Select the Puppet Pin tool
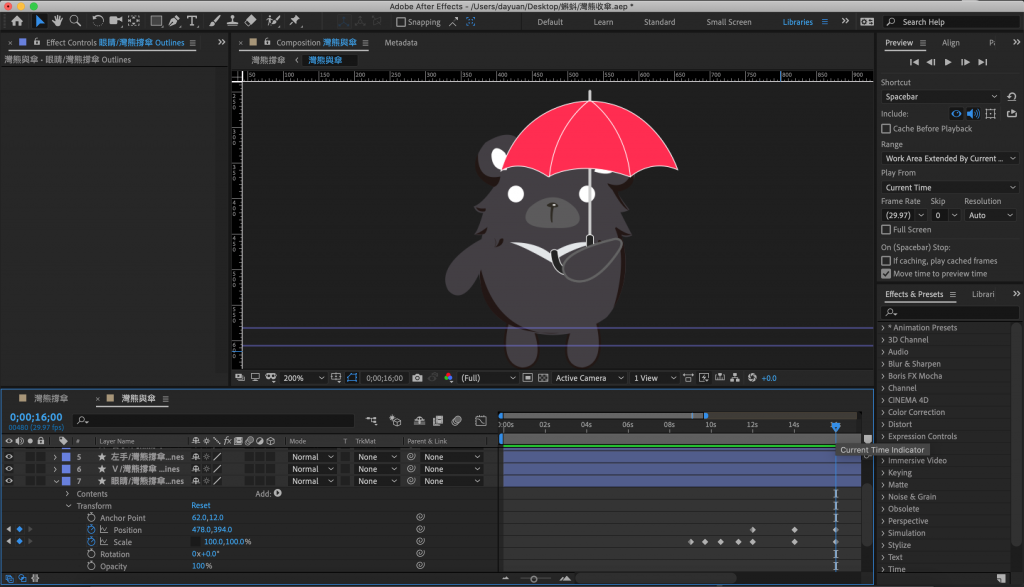This screenshot has width=1024, height=587. point(295,21)
